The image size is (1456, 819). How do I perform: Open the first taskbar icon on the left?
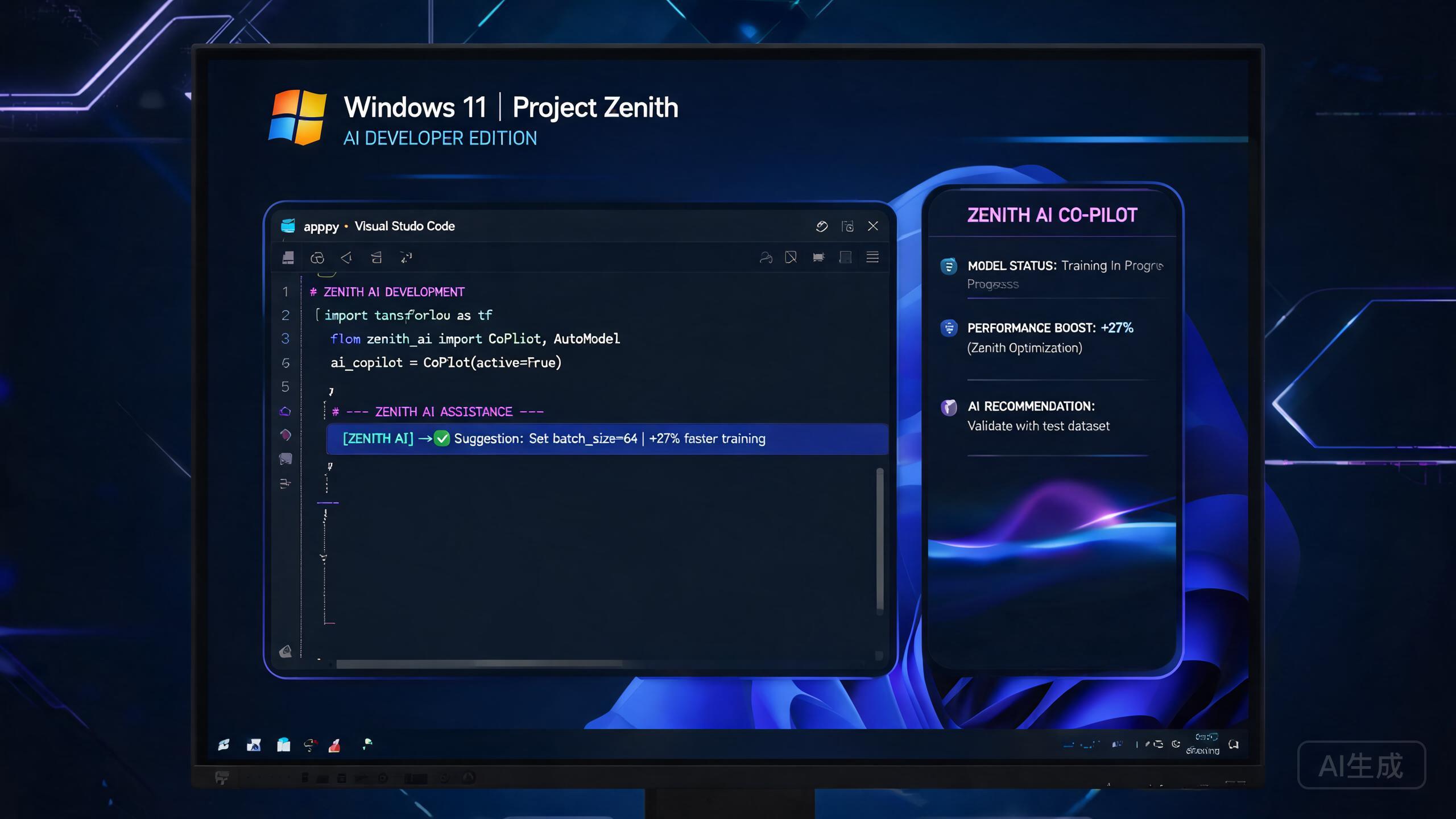click(224, 744)
